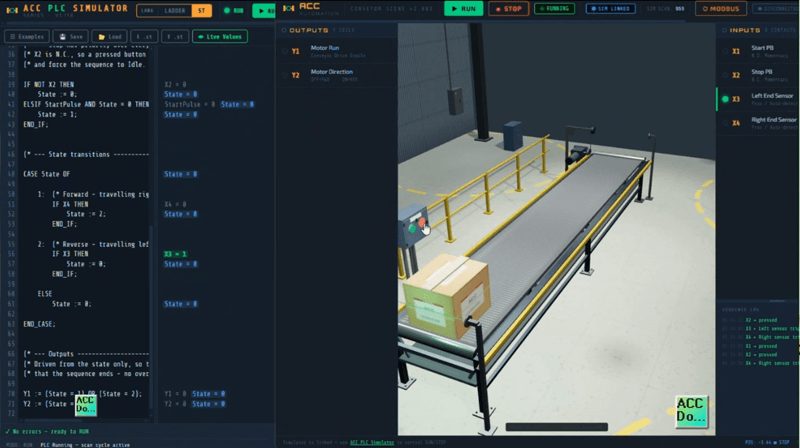The height and width of the screenshot is (448, 800).
Task: Toggle the Live Values button
Action: (220, 37)
